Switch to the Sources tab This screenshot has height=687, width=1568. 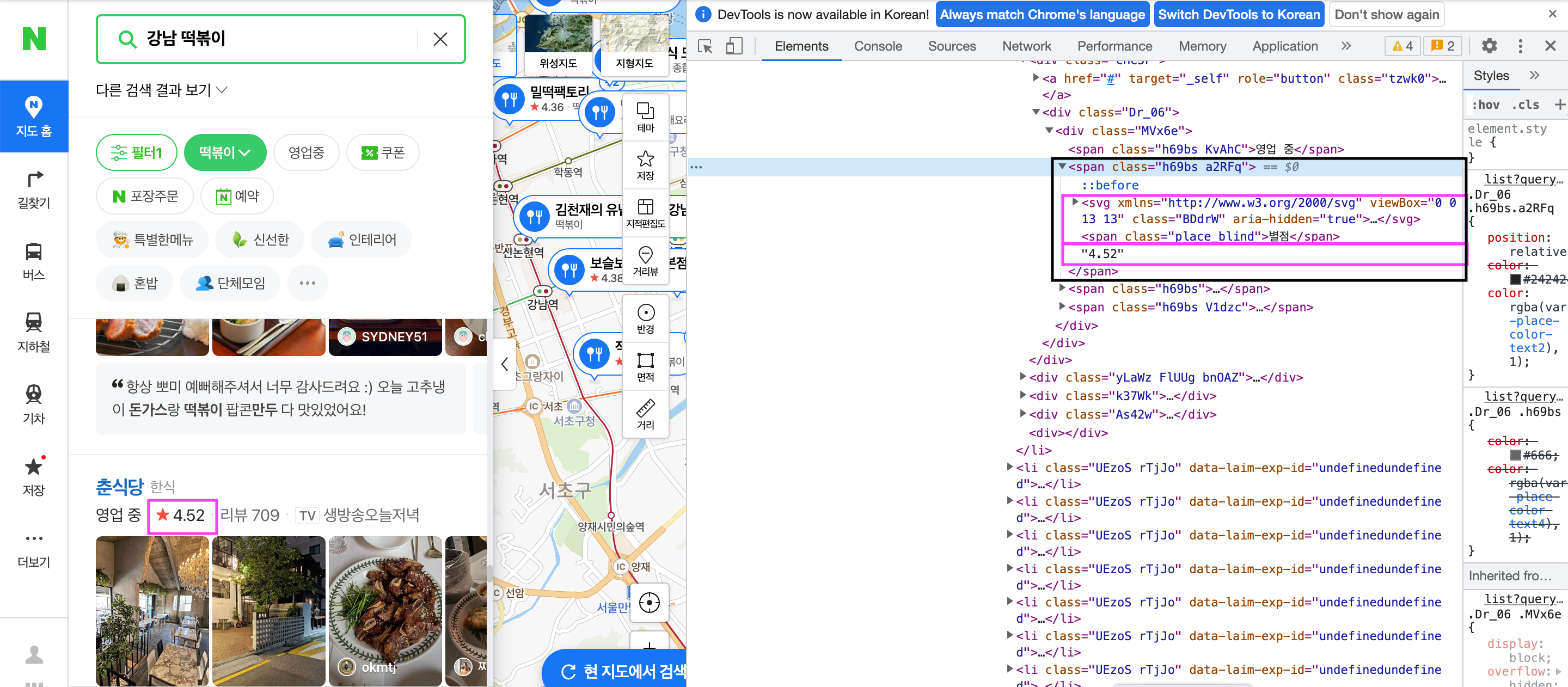point(951,46)
